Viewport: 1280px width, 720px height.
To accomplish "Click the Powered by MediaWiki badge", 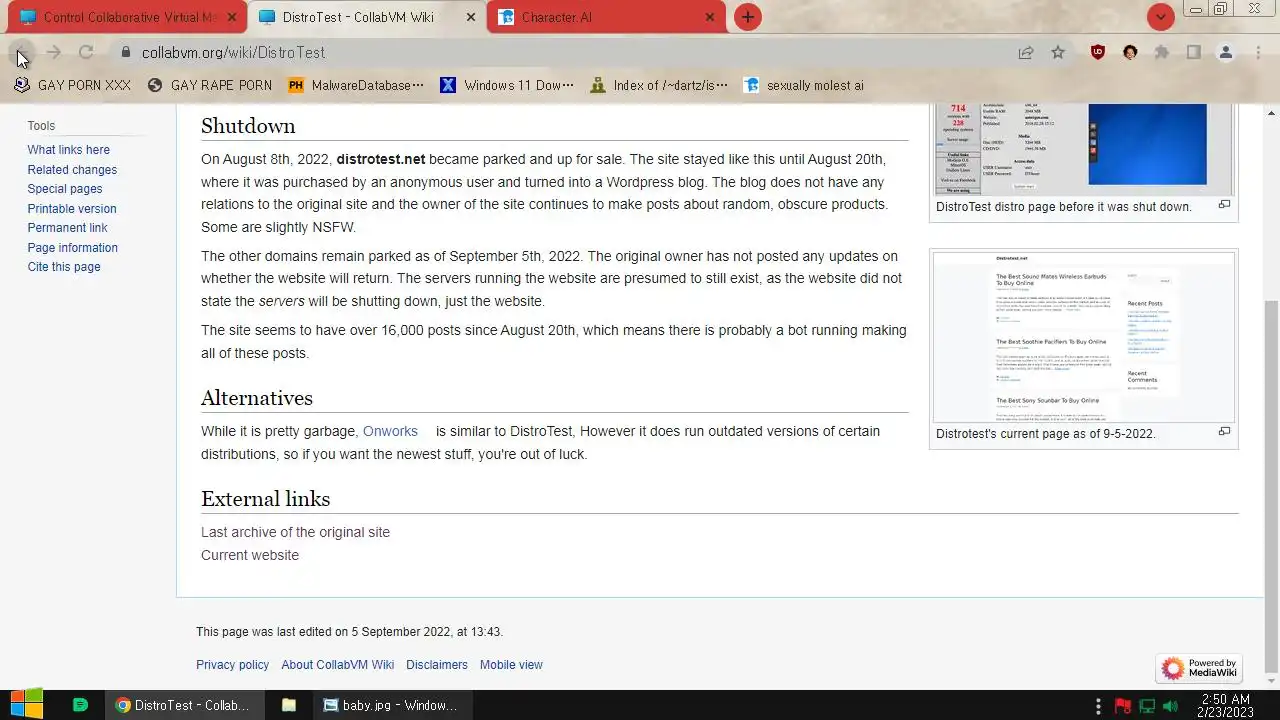I will click(x=1199, y=668).
